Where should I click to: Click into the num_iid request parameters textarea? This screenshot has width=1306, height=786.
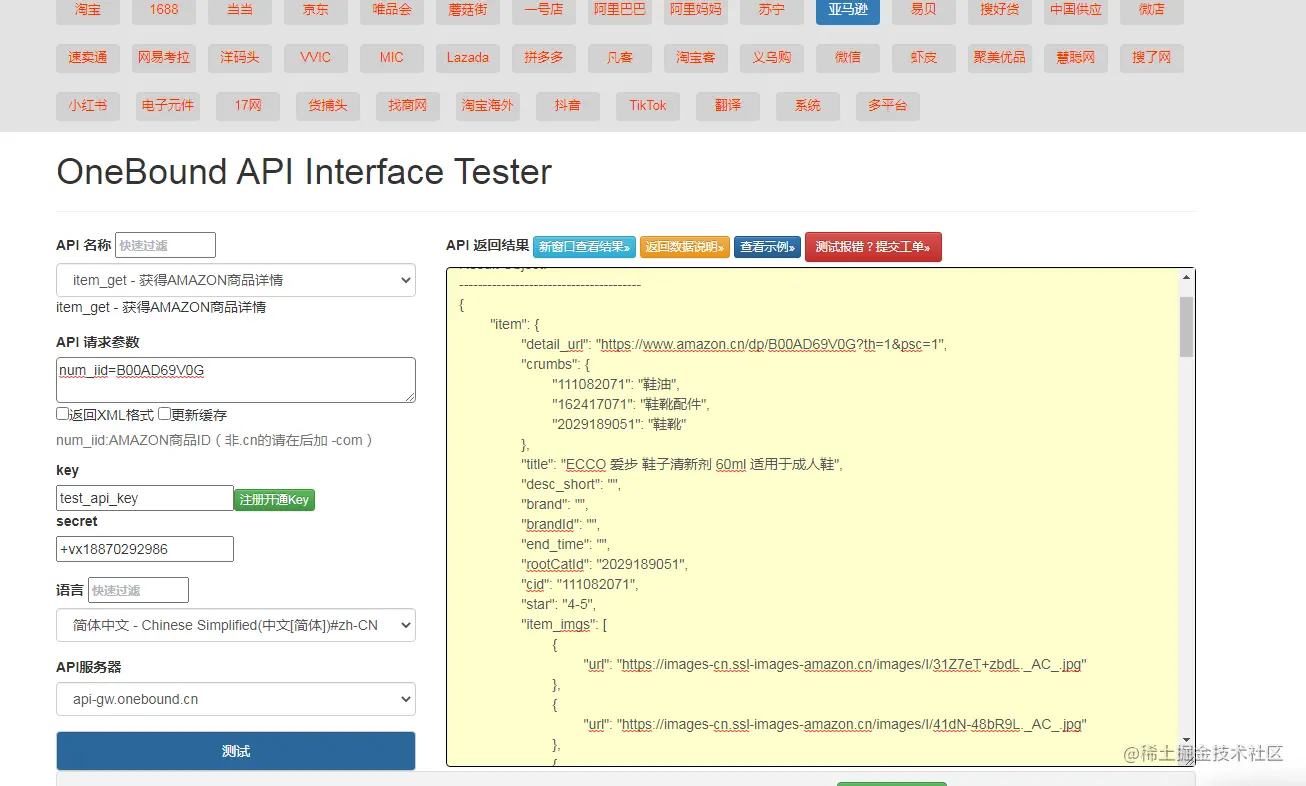point(236,380)
